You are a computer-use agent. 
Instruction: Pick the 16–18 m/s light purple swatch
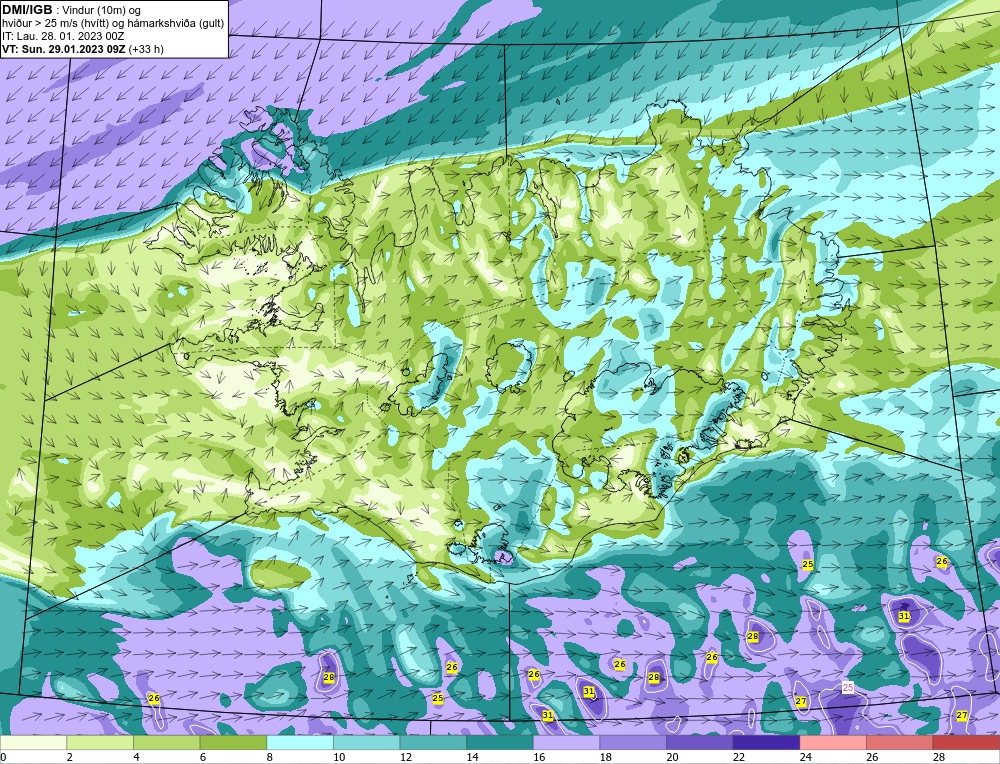tap(566, 742)
